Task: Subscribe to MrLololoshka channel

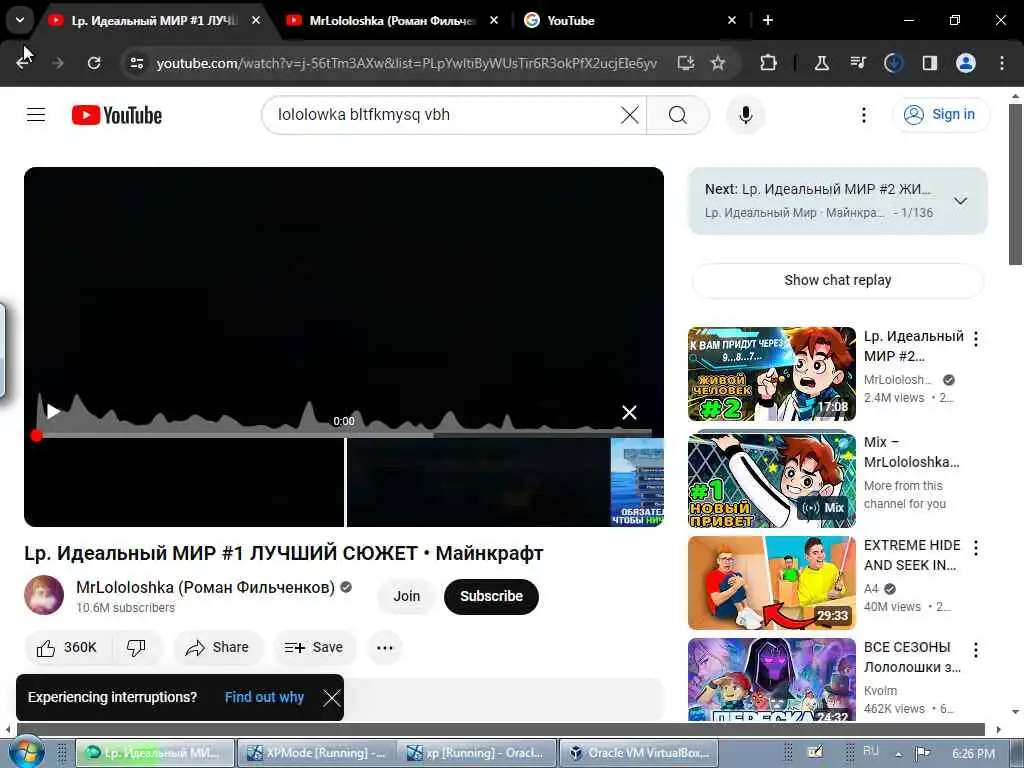Action: [491, 596]
